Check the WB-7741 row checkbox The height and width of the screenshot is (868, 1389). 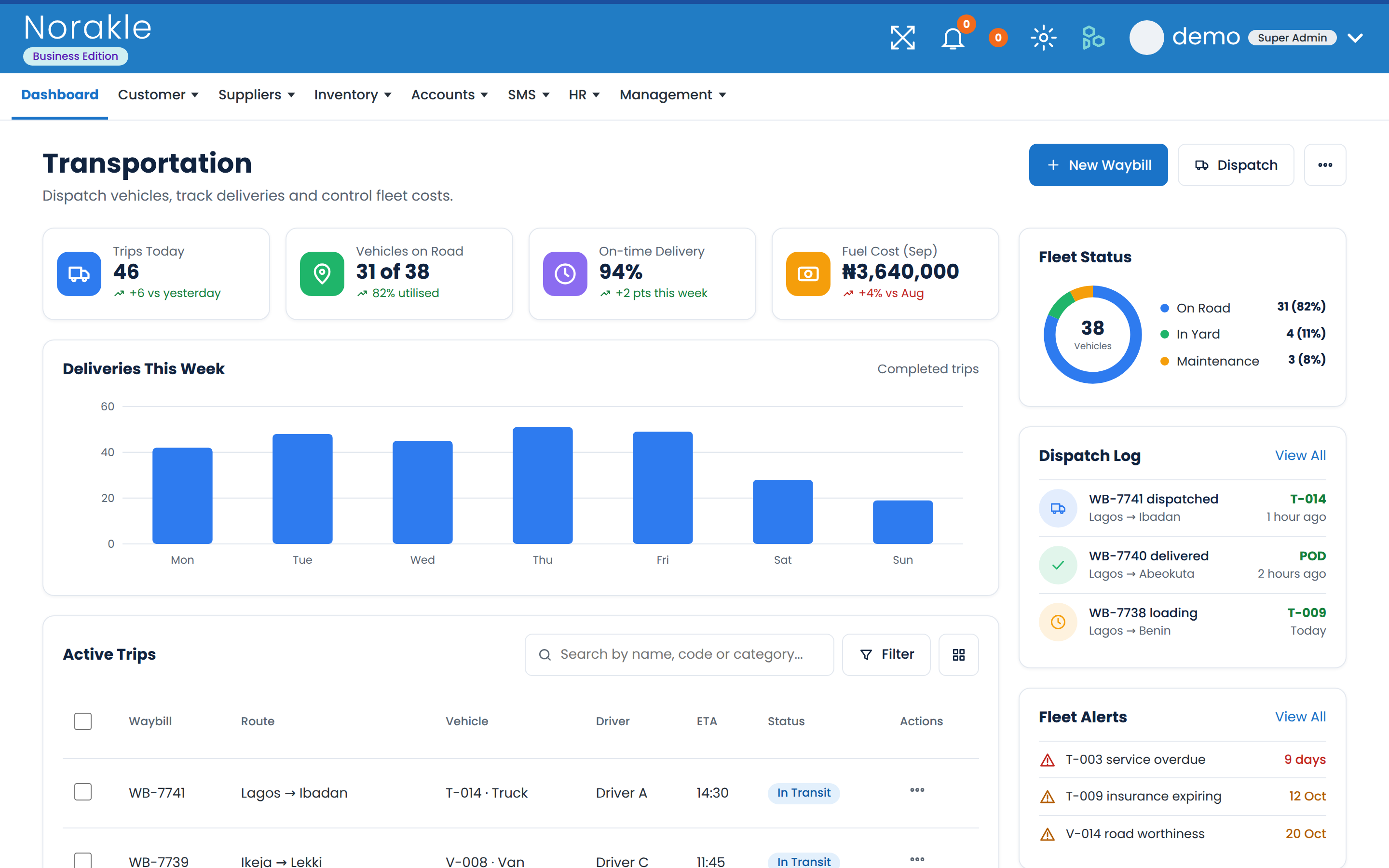tap(82, 792)
